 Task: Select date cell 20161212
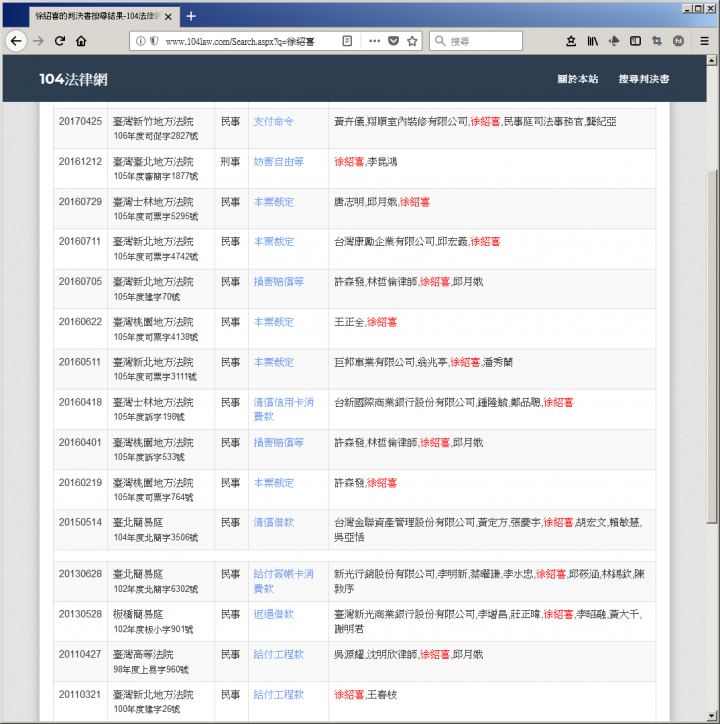pos(80,162)
